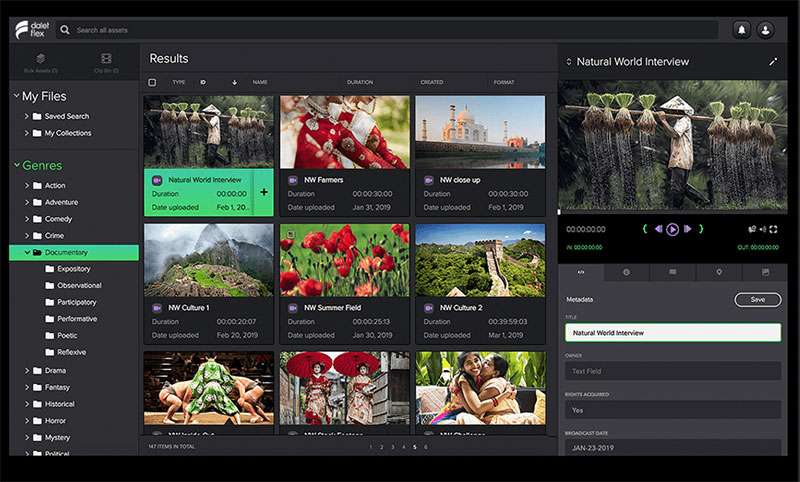The height and width of the screenshot is (482, 800).
Task: Sort results by TYPE column
Action: (179, 82)
